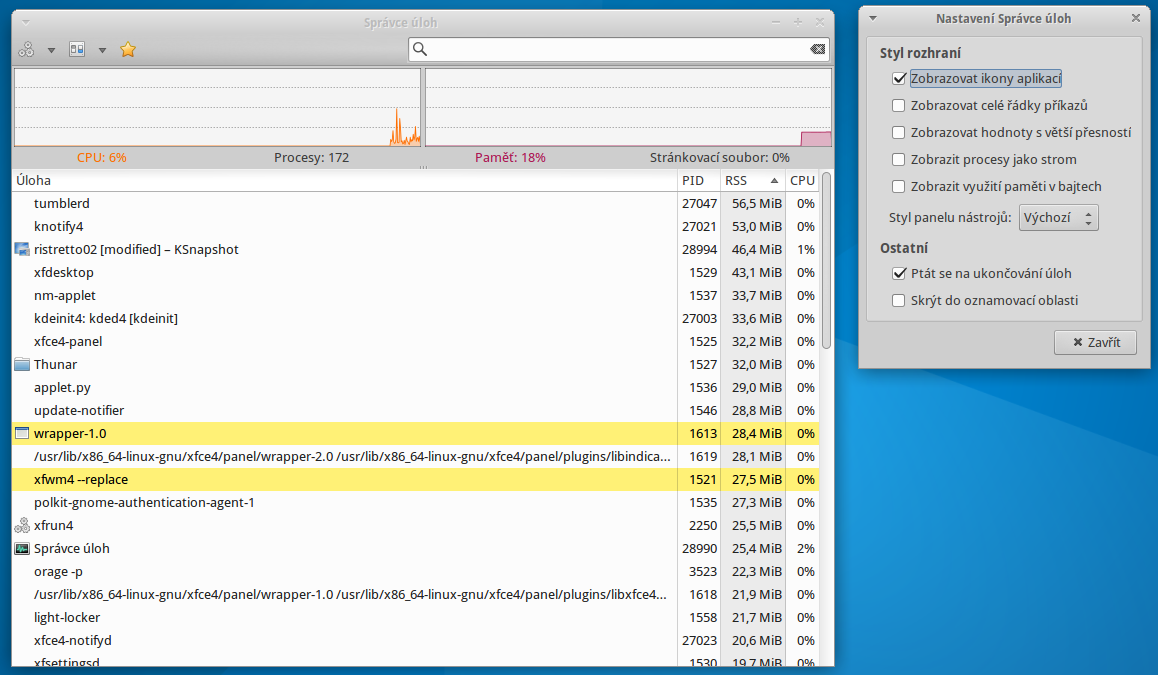The image size is (1158, 675).
Task: Select the Thunar process folder icon
Action: coord(22,365)
